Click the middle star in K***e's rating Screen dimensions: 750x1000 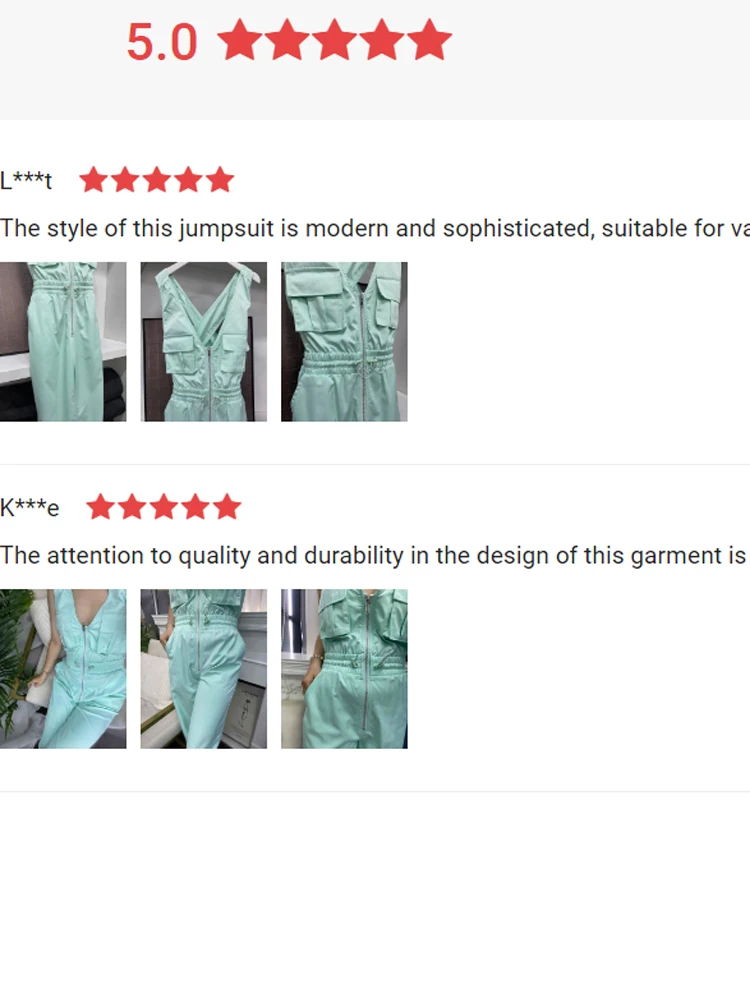pyautogui.click(x=164, y=507)
